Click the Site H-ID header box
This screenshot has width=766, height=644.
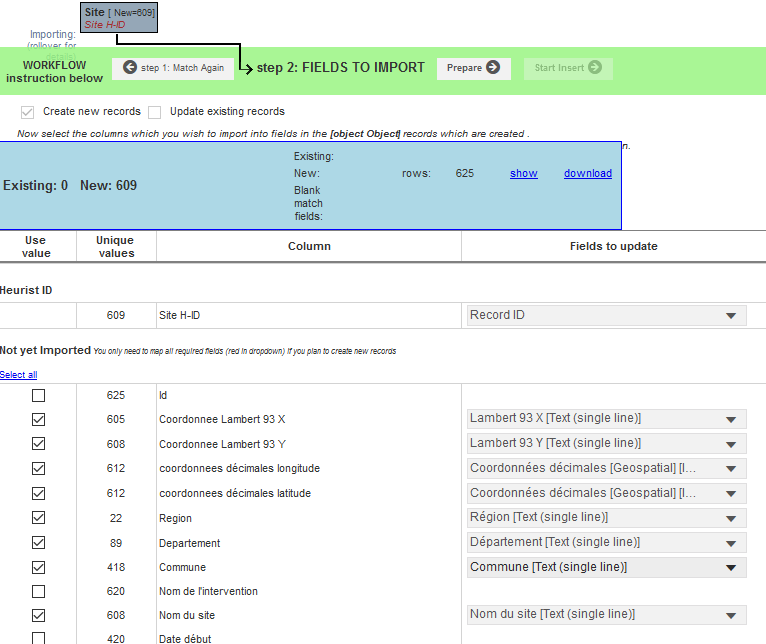119,18
